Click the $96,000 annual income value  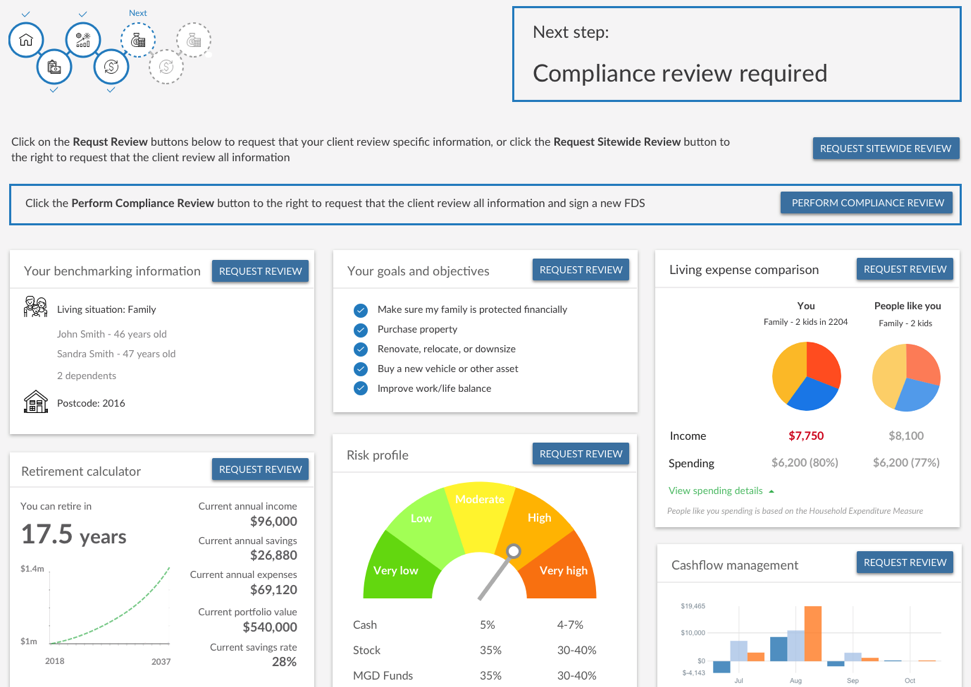click(x=273, y=522)
